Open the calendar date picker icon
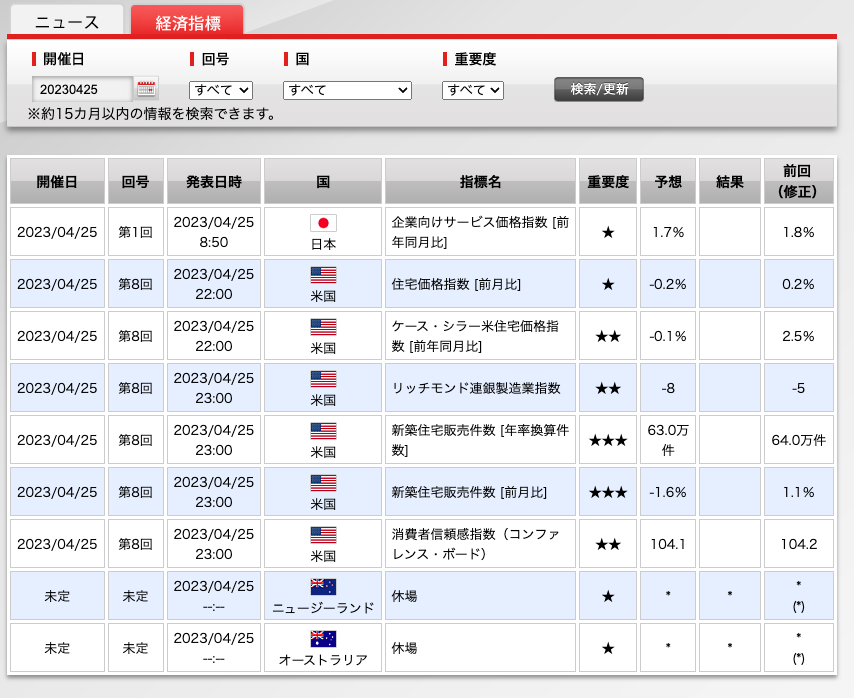This screenshot has width=854, height=698. click(147, 89)
